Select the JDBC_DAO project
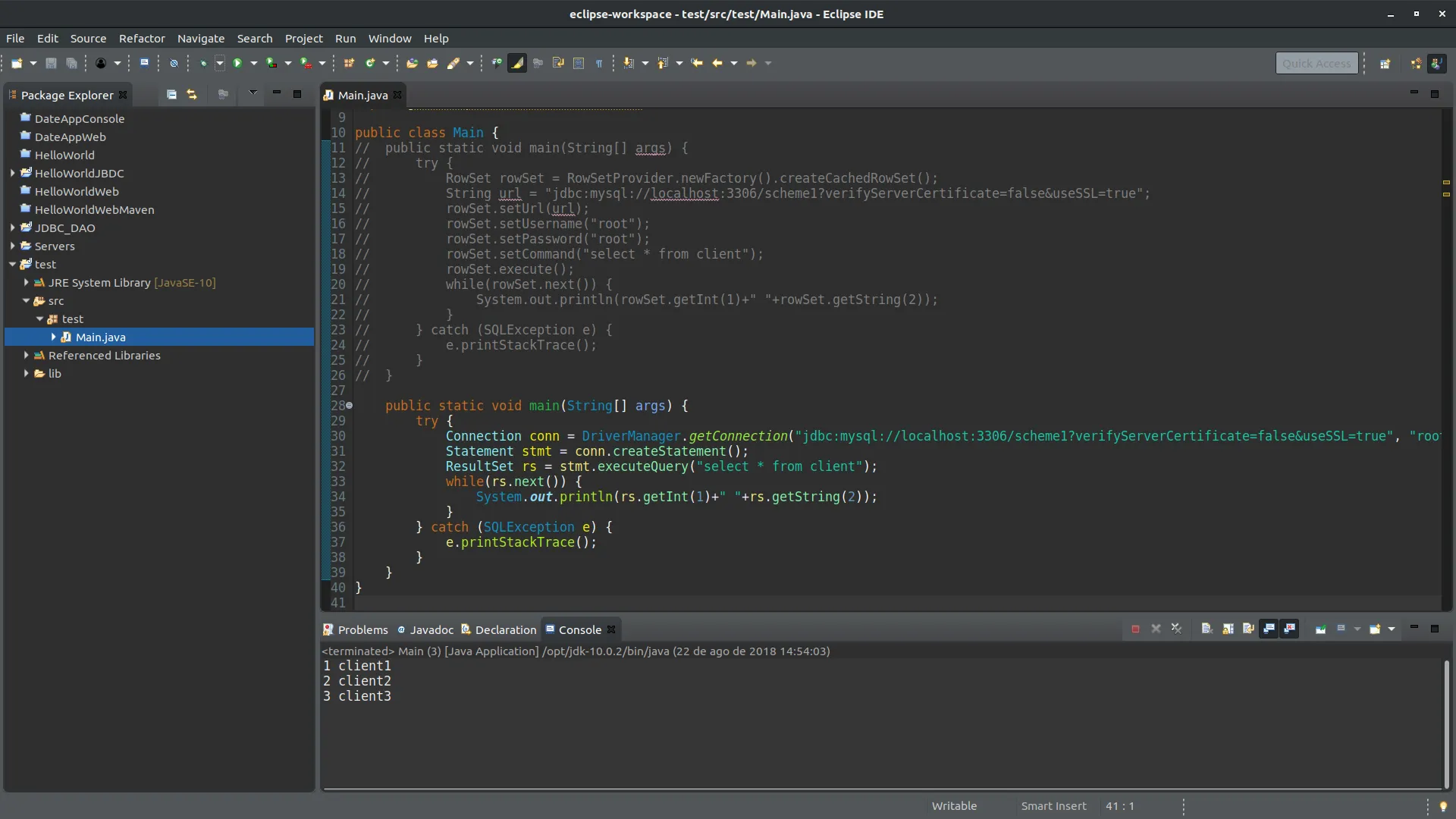 click(64, 228)
